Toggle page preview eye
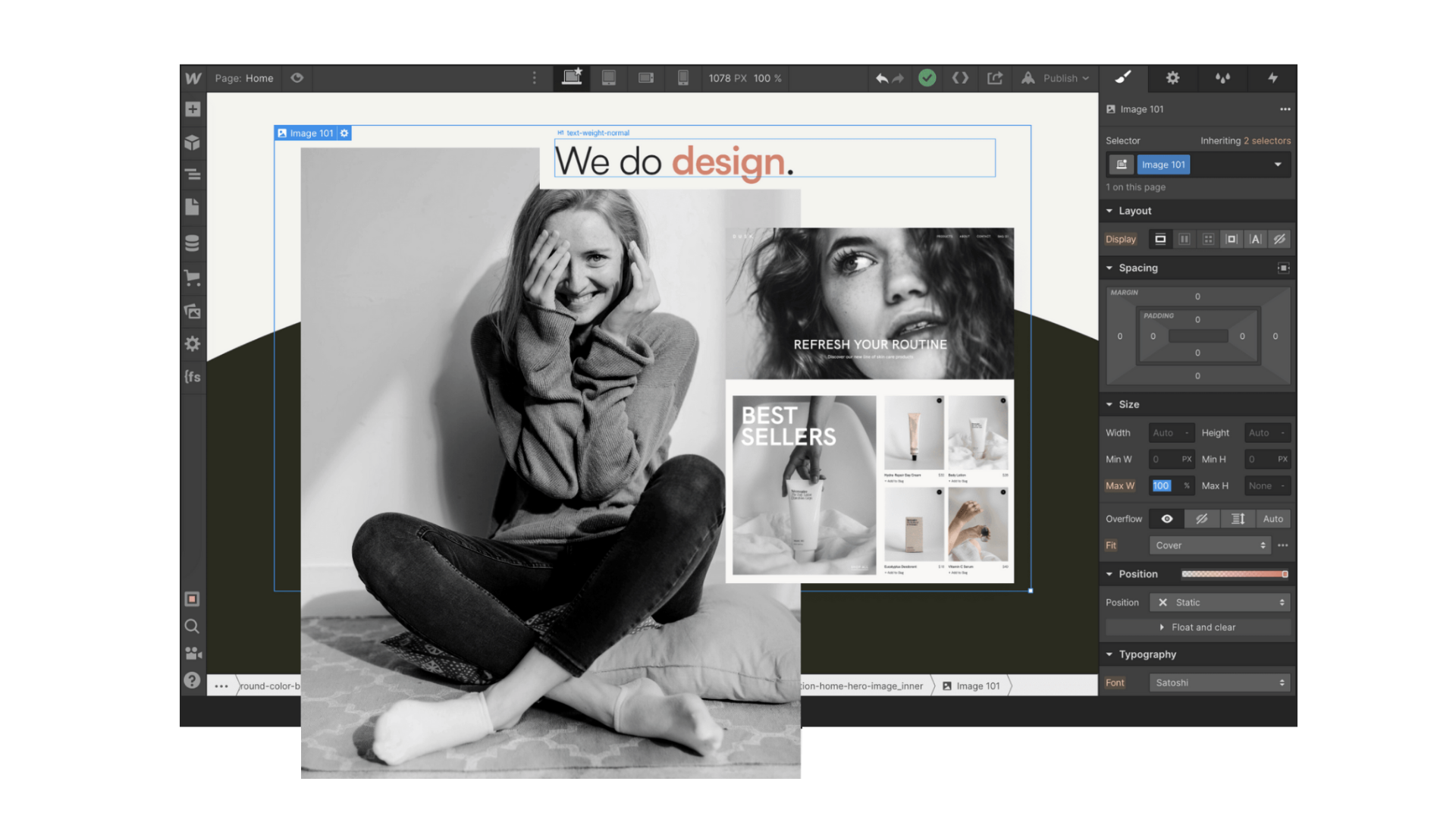 [297, 78]
